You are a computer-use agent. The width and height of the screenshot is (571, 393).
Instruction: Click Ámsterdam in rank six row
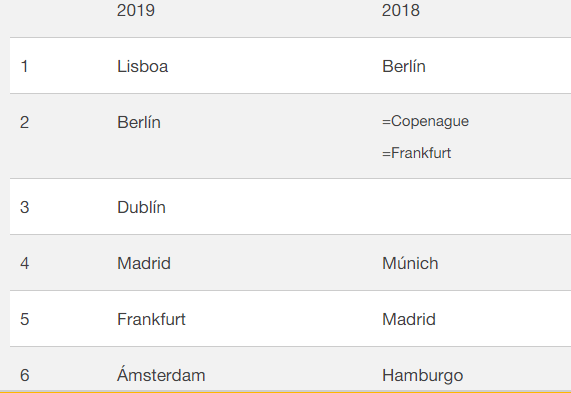pos(161,374)
